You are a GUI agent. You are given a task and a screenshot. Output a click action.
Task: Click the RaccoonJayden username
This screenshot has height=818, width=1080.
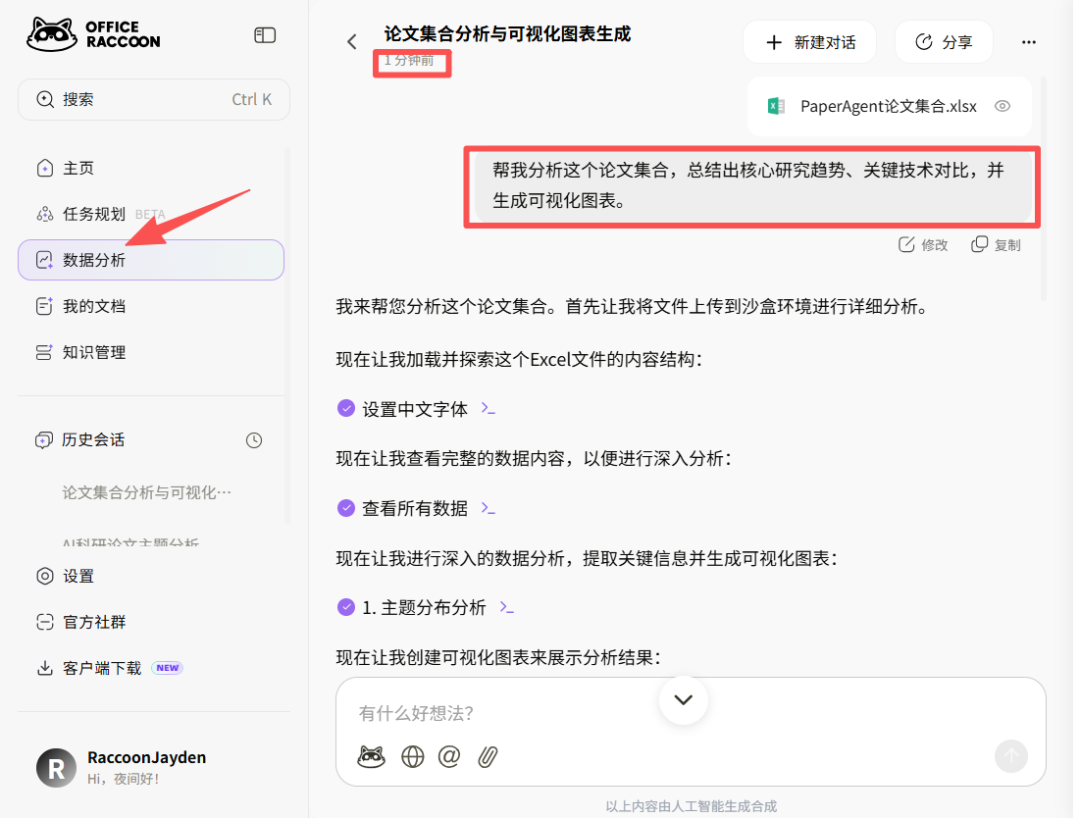[x=147, y=757]
